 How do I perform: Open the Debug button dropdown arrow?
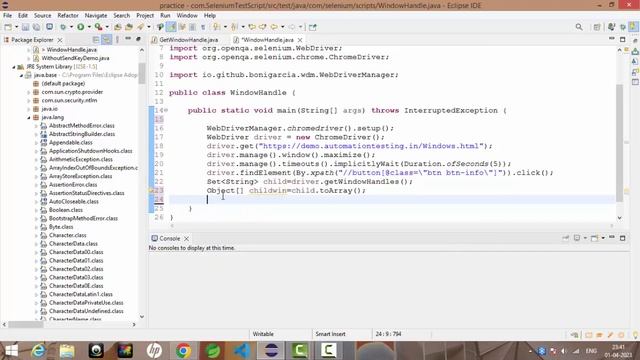click(71, 27)
